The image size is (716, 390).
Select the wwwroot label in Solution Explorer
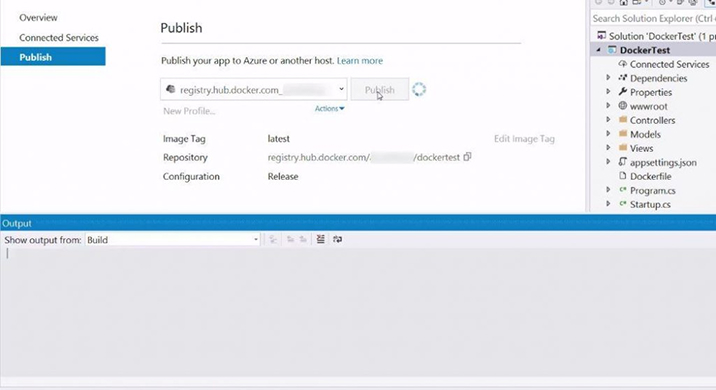(648, 106)
